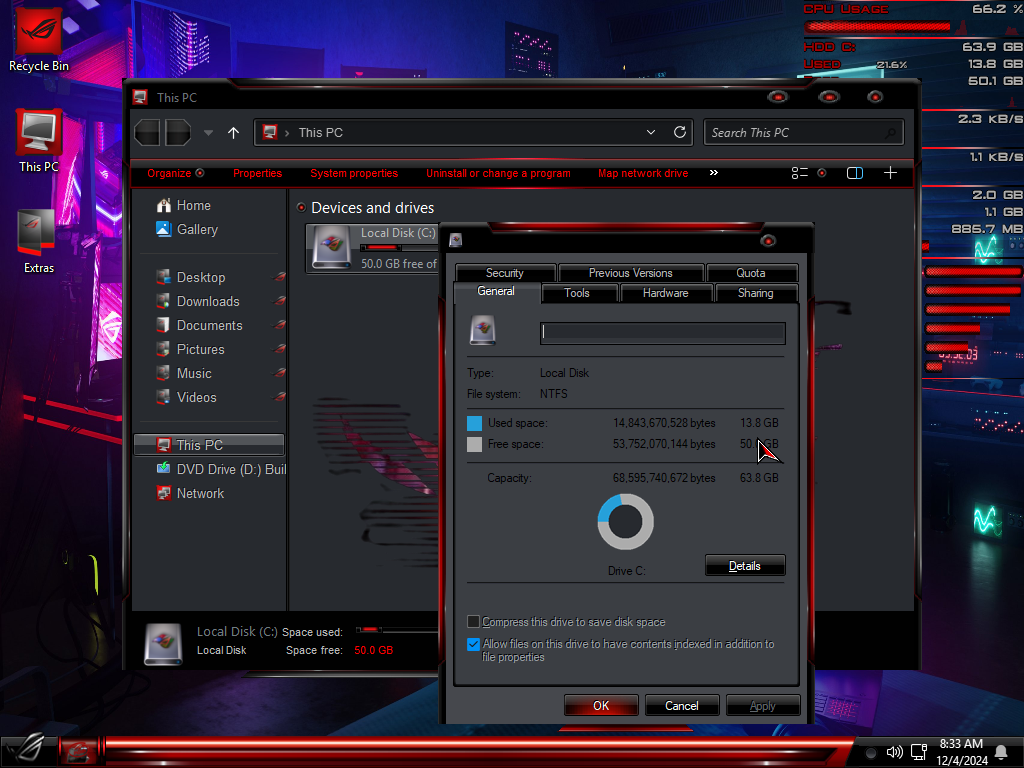Collapse the Devices and drives group
This screenshot has width=1024, height=768.
[x=301, y=208]
